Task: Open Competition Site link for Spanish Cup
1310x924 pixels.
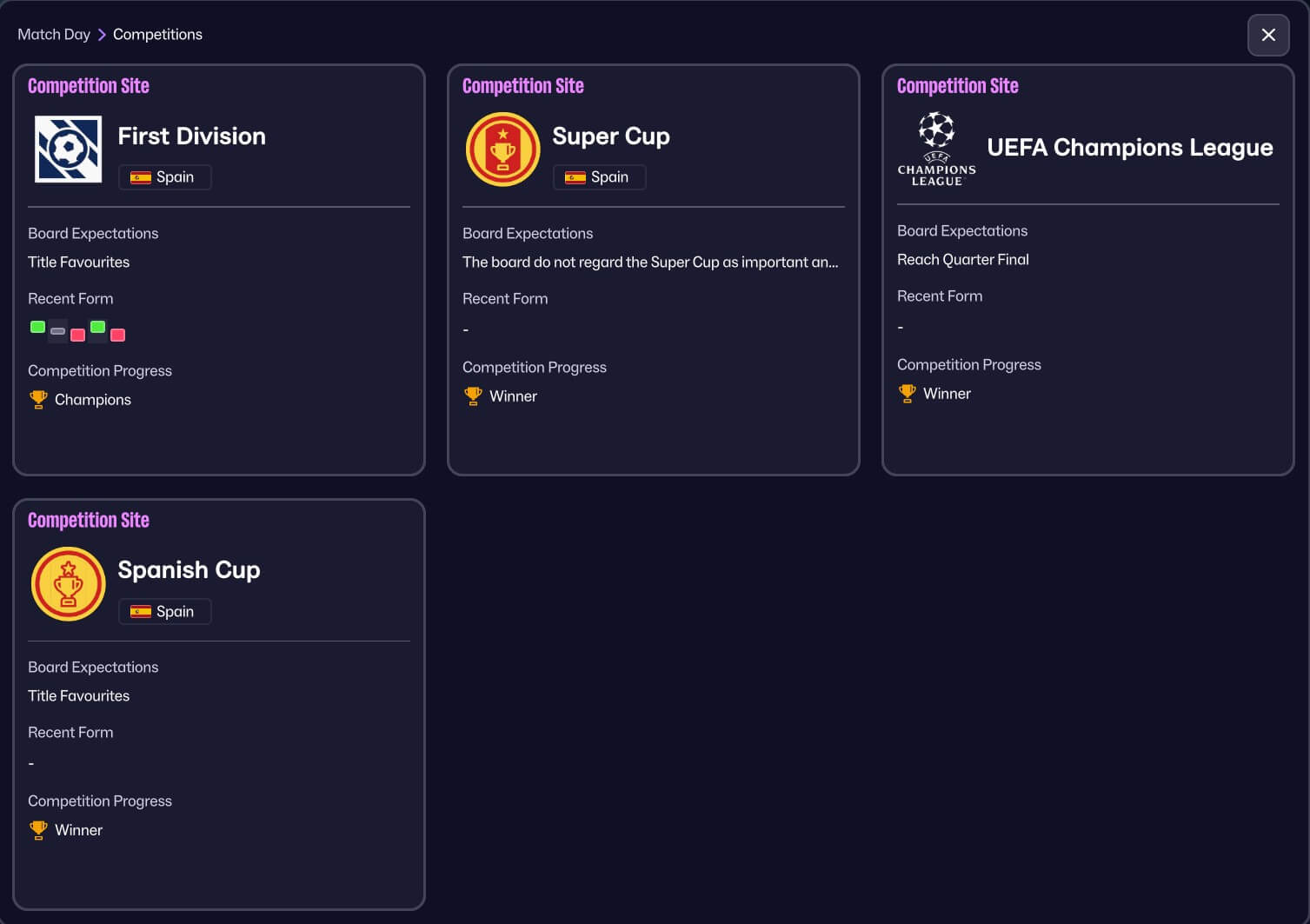Action: pyautogui.click(x=89, y=520)
